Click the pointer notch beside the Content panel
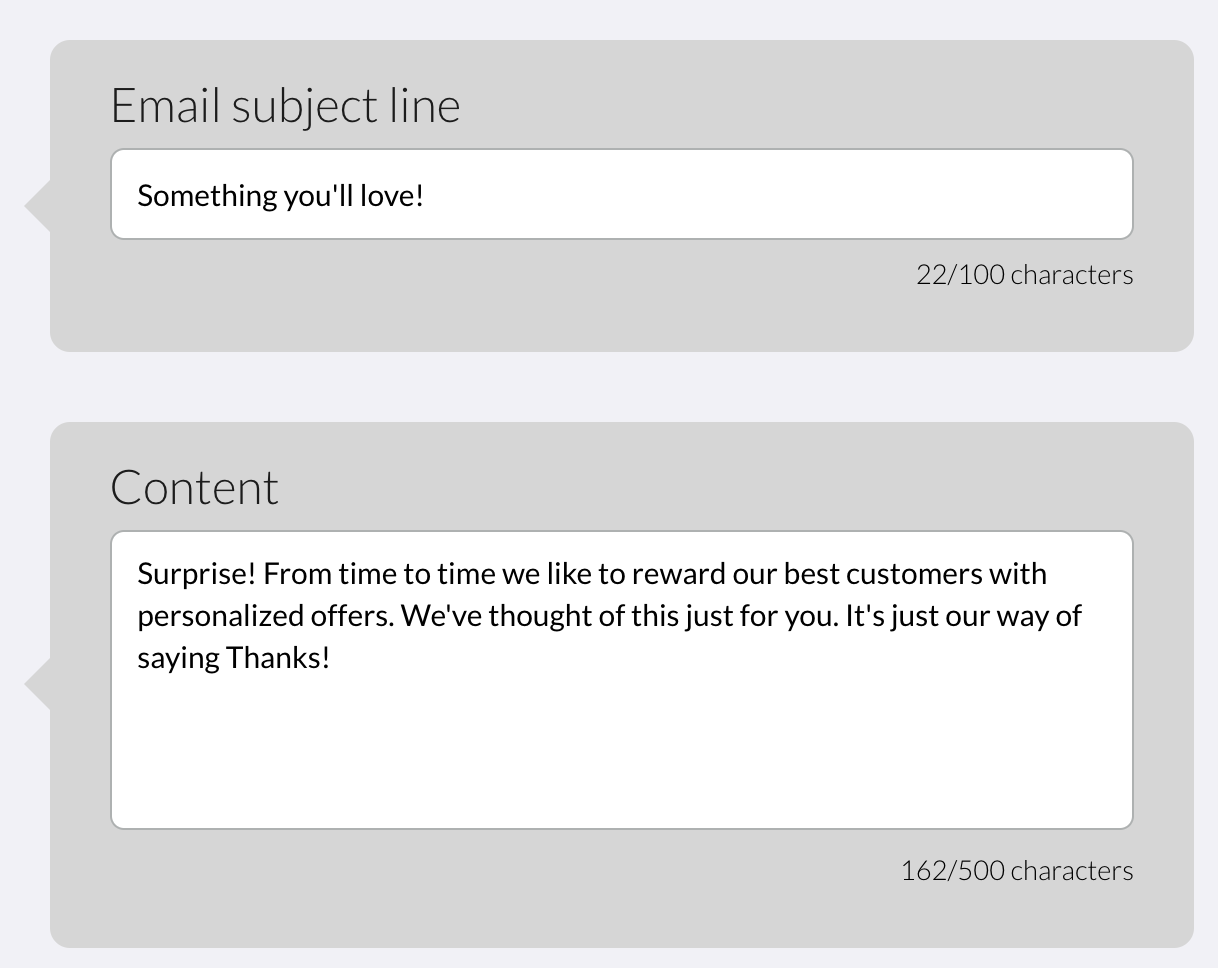 click(38, 685)
